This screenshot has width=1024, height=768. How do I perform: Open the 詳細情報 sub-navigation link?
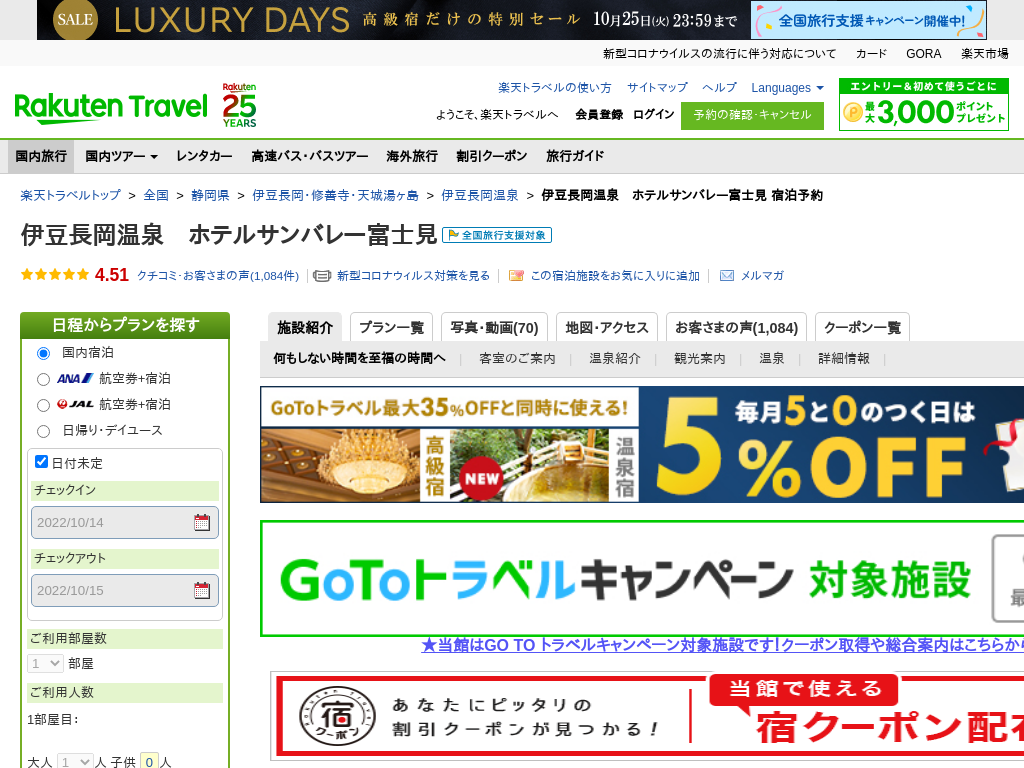click(x=844, y=359)
